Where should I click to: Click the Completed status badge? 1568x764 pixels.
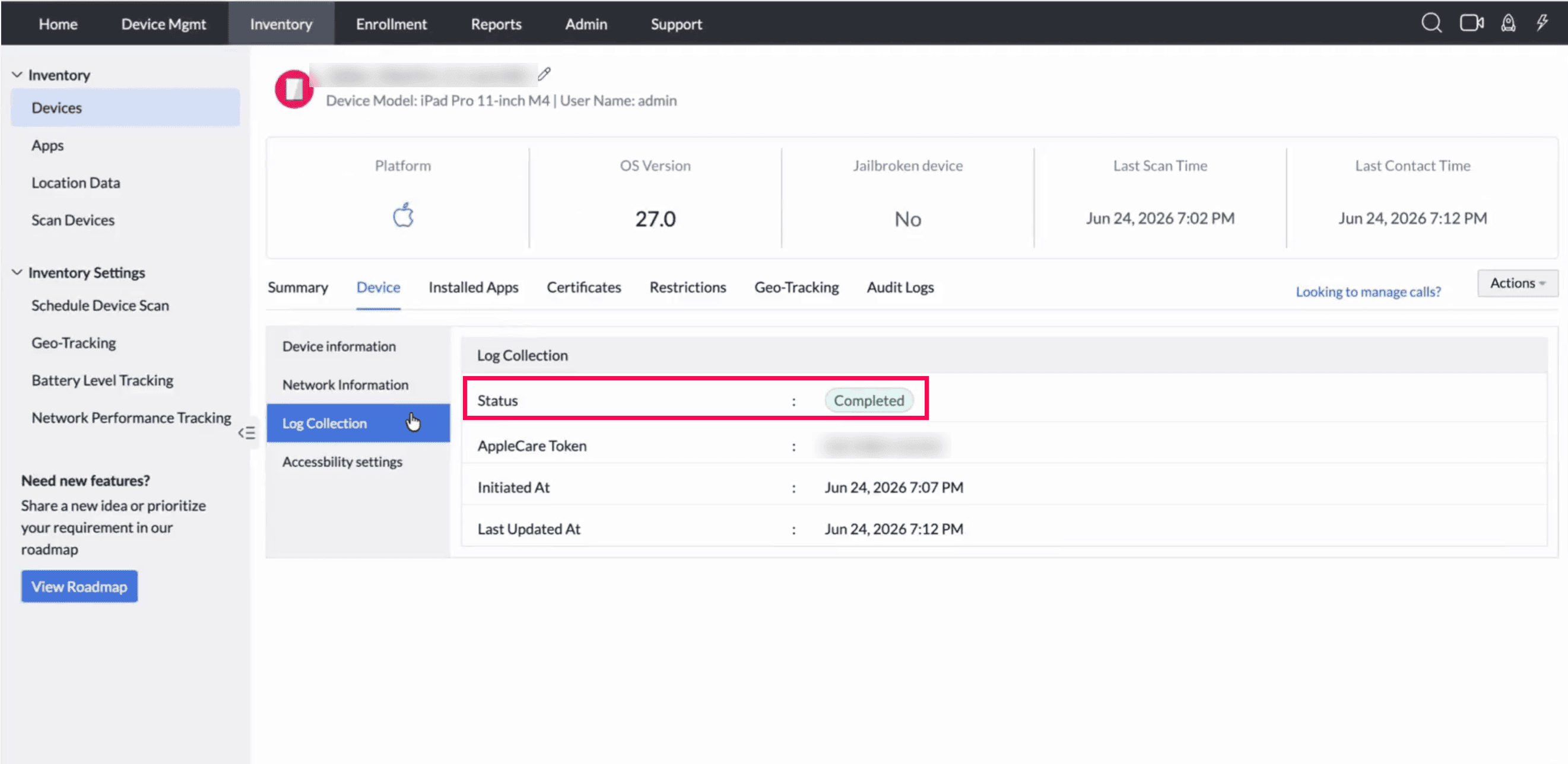(869, 400)
